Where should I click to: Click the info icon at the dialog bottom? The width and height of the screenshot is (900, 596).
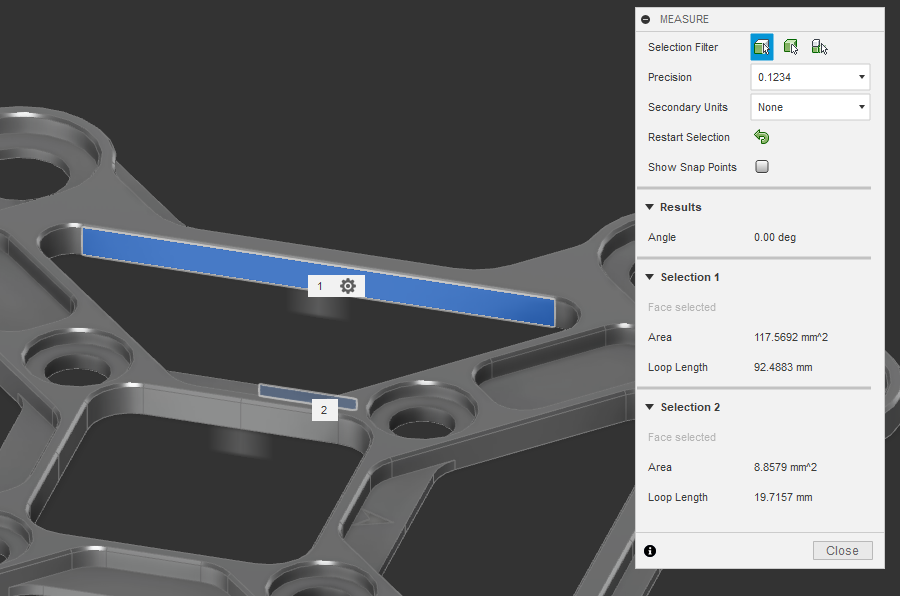click(650, 550)
